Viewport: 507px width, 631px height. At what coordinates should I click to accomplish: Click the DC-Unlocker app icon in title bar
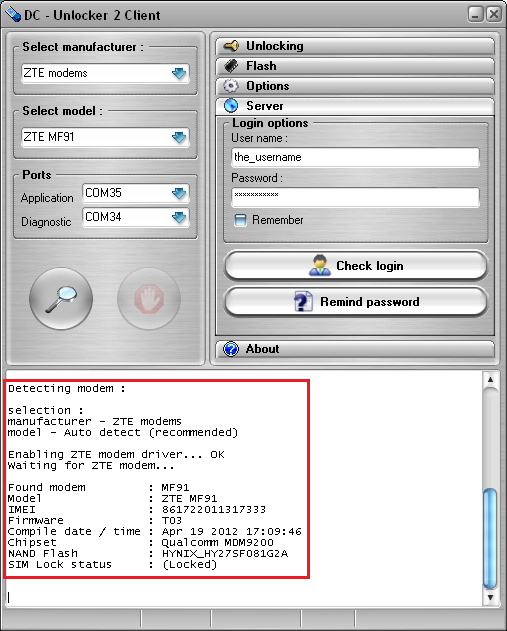[x=13, y=15]
